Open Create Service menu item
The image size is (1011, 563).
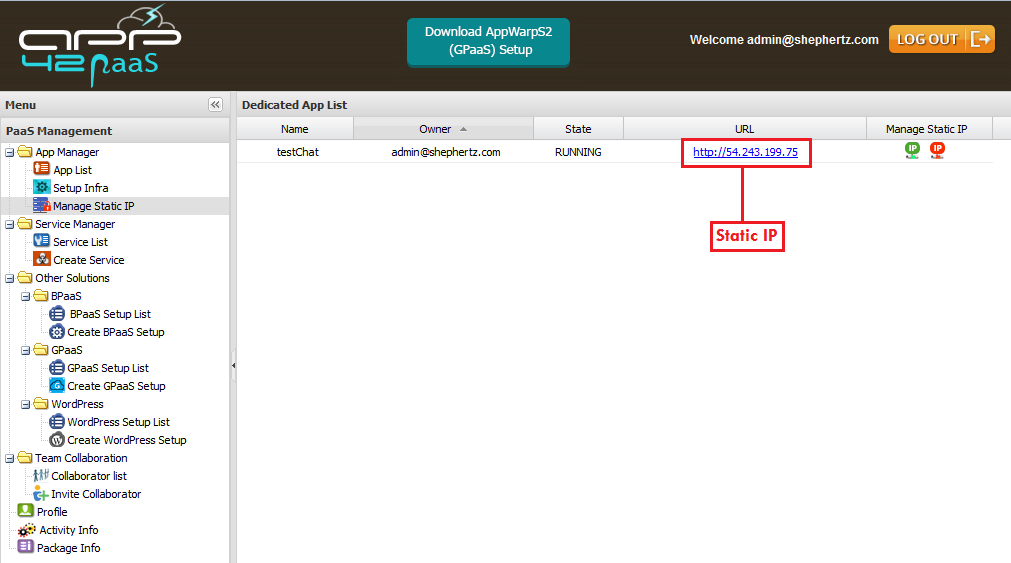point(89,261)
